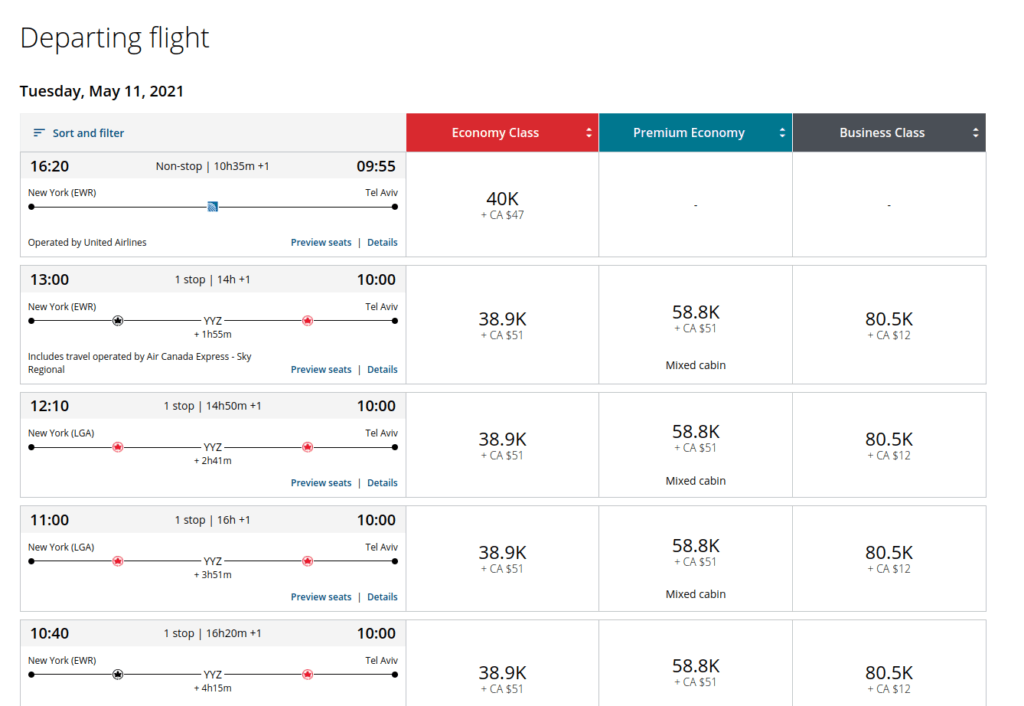Click second Air Canada icon on 12:10 flight
The width and height of the screenshot is (1024, 706).
308,447
